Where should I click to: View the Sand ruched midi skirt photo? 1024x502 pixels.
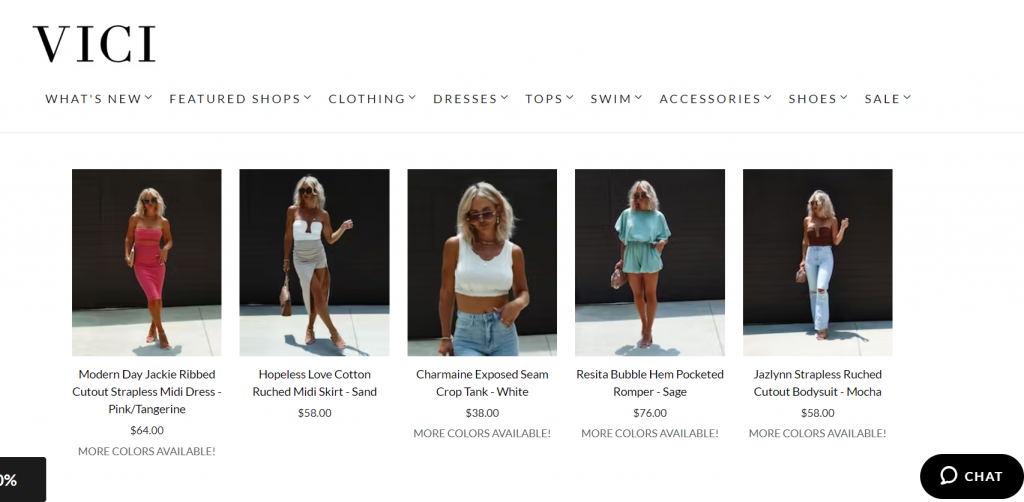coord(314,262)
